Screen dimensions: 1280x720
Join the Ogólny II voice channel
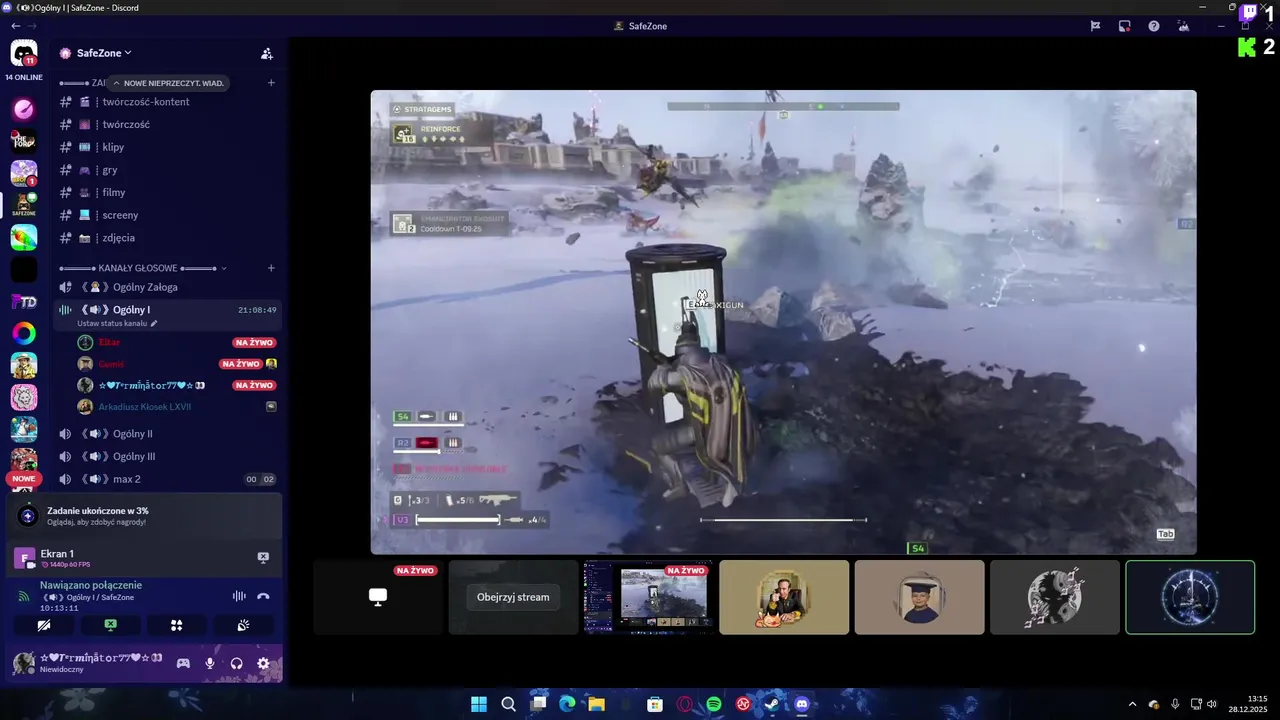click(168, 434)
